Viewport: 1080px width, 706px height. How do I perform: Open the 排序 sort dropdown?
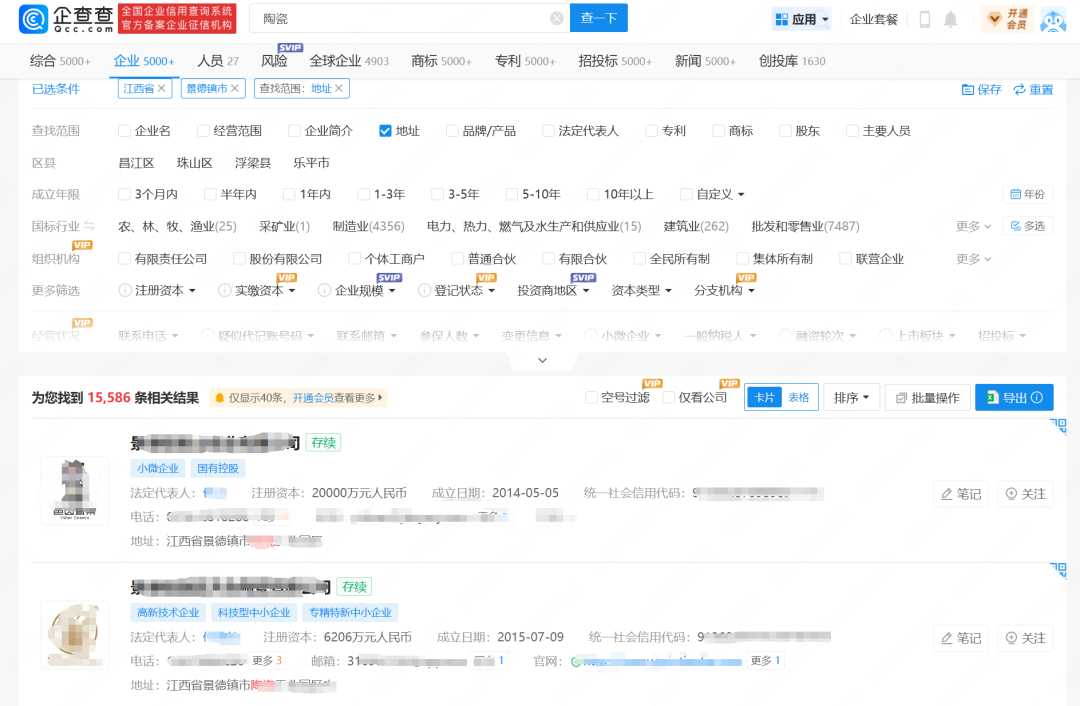click(x=851, y=397)
